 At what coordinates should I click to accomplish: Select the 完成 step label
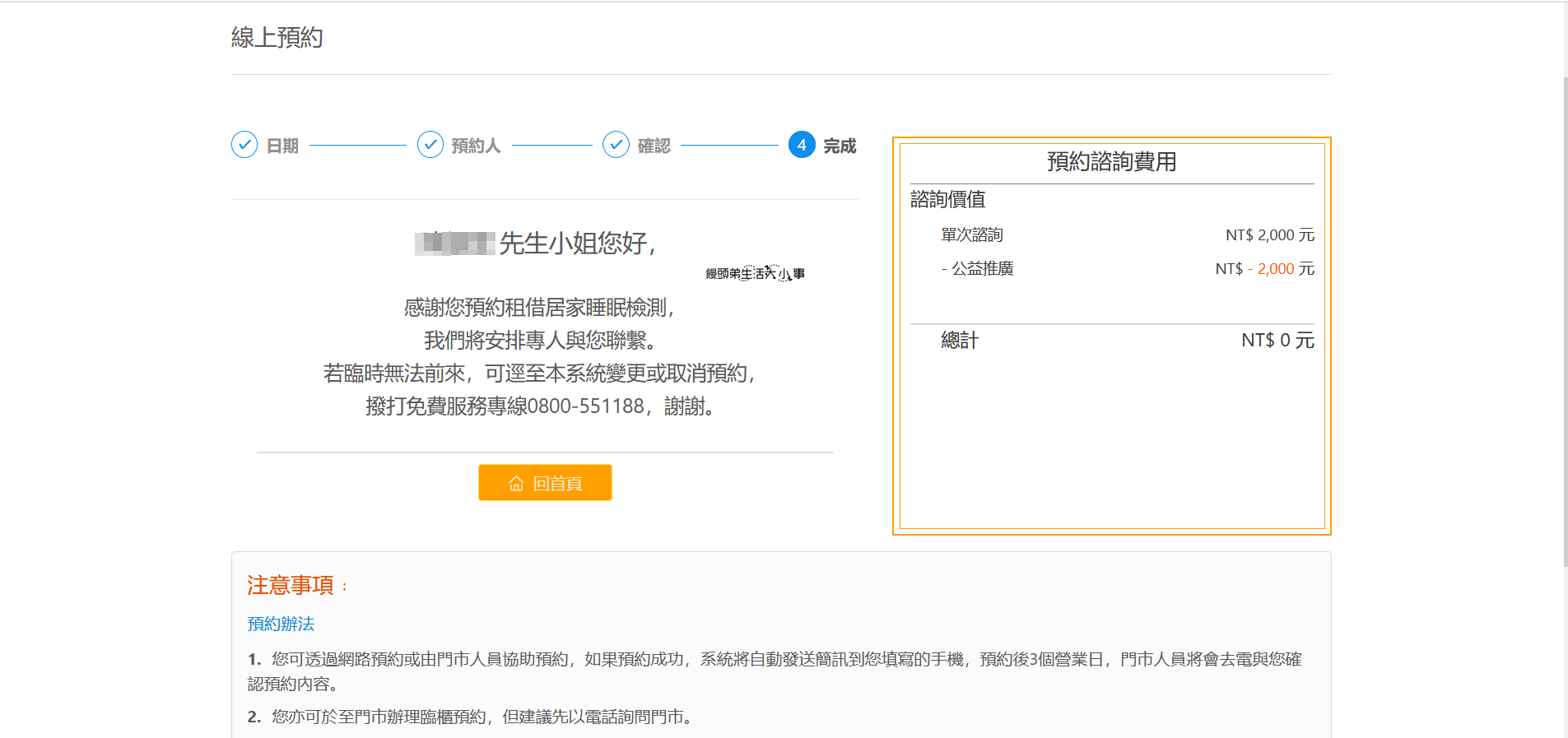point(840,146)
